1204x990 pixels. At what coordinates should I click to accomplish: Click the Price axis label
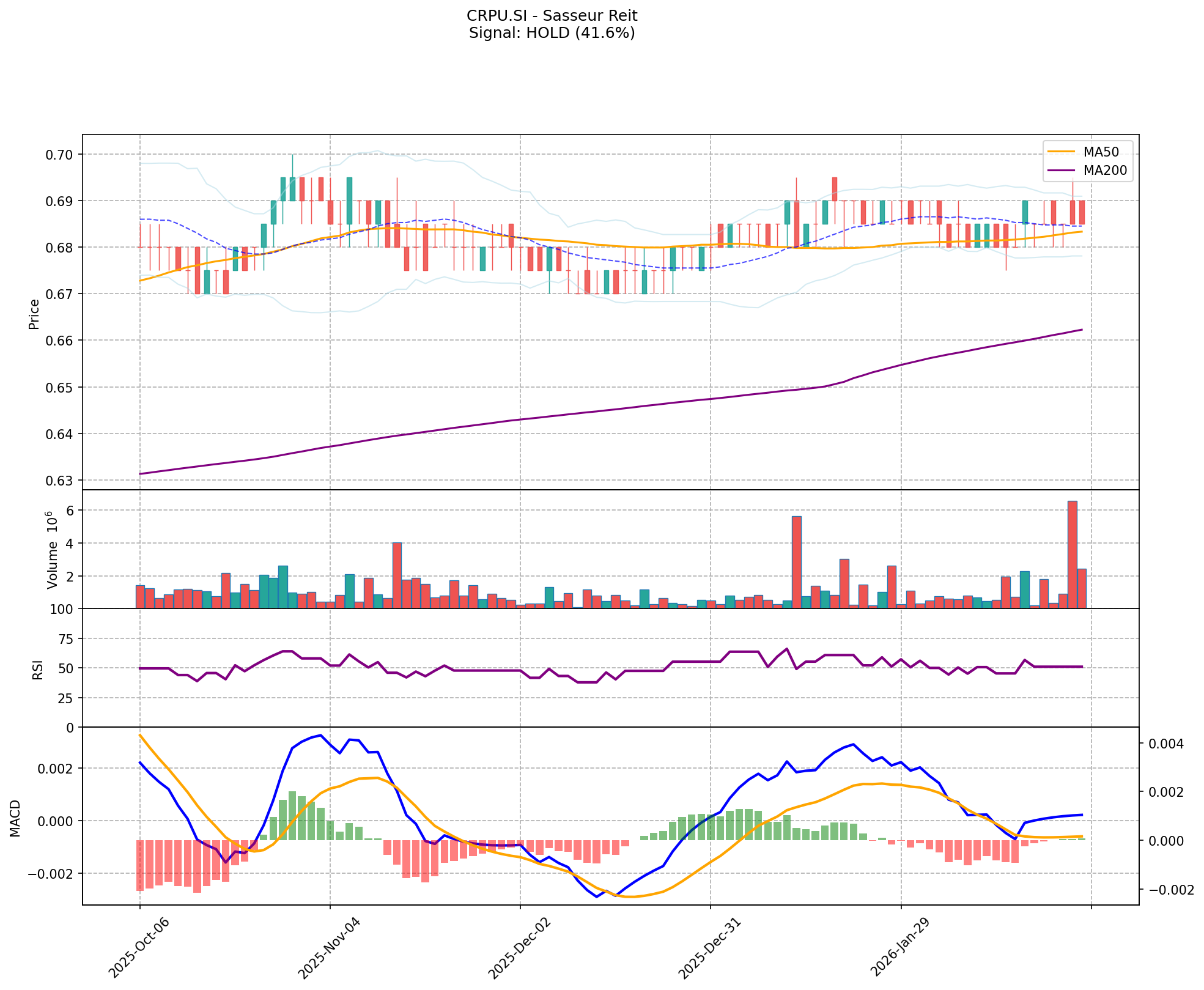click(x=34, y=314)
